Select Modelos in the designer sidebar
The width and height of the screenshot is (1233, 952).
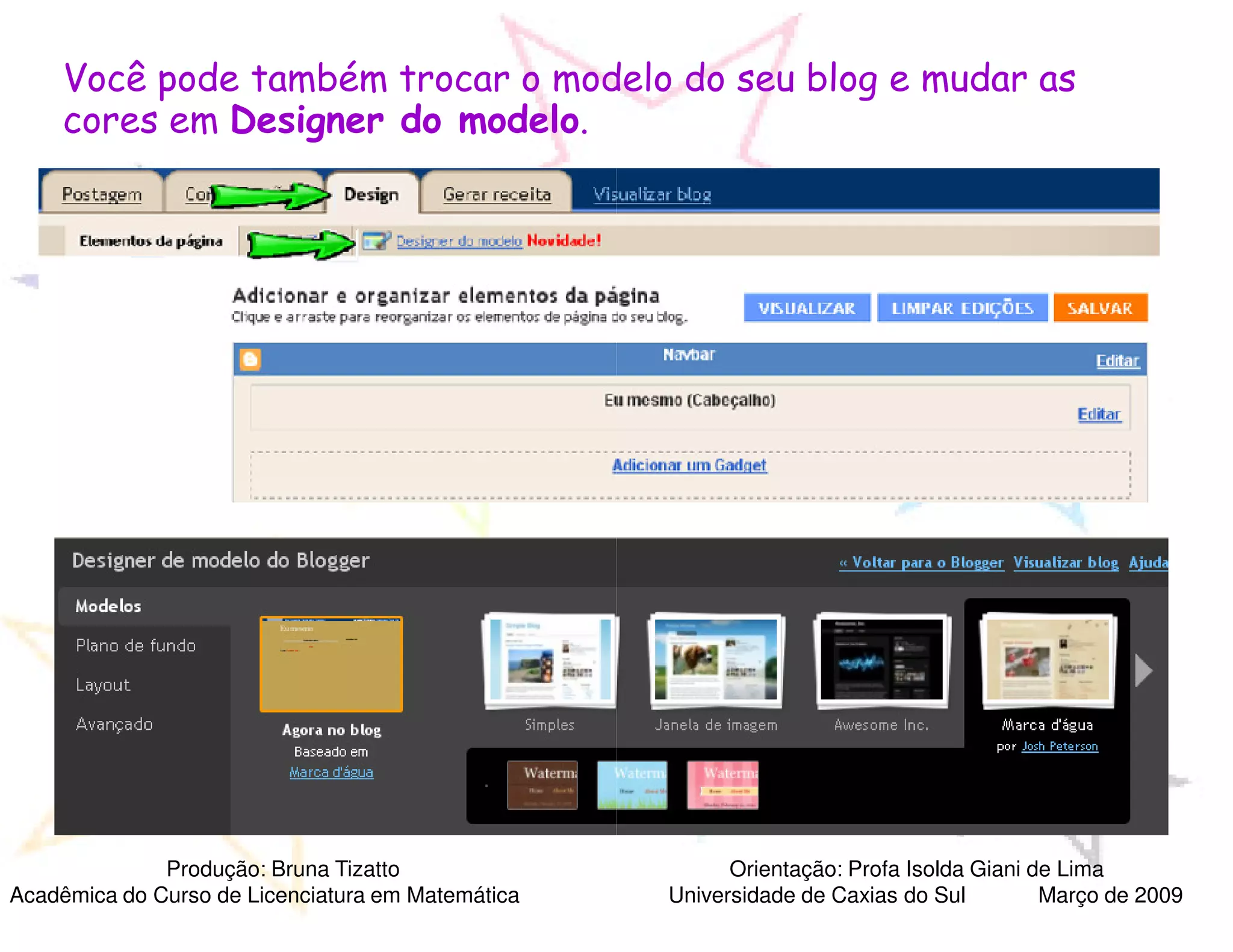tap(144, 606)
